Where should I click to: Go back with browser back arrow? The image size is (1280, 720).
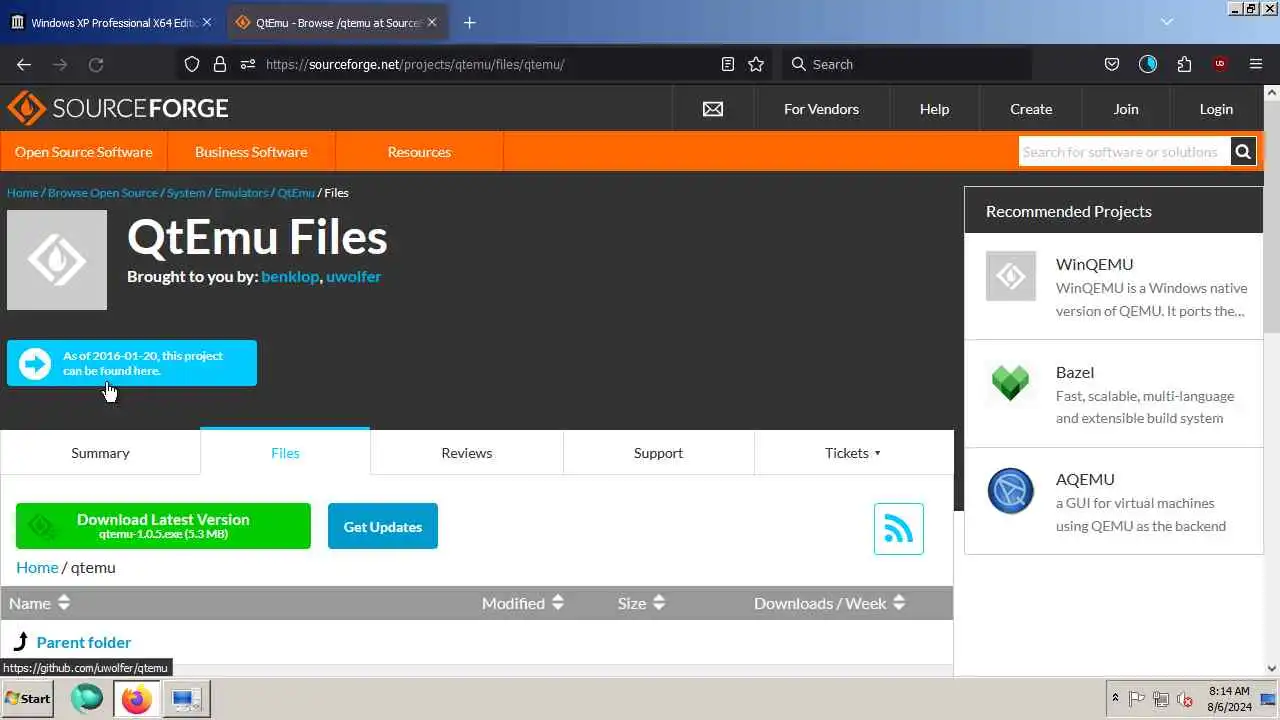[24, 64]
